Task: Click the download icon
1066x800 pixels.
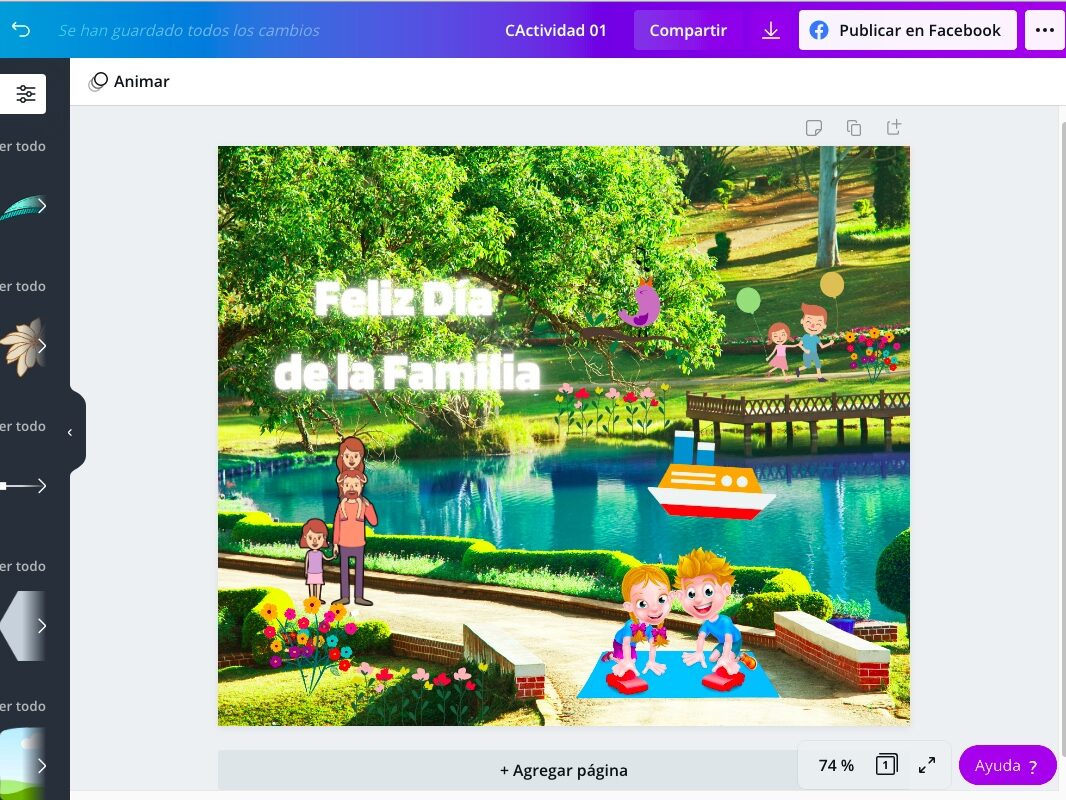Action: click(x=770, y=30)
